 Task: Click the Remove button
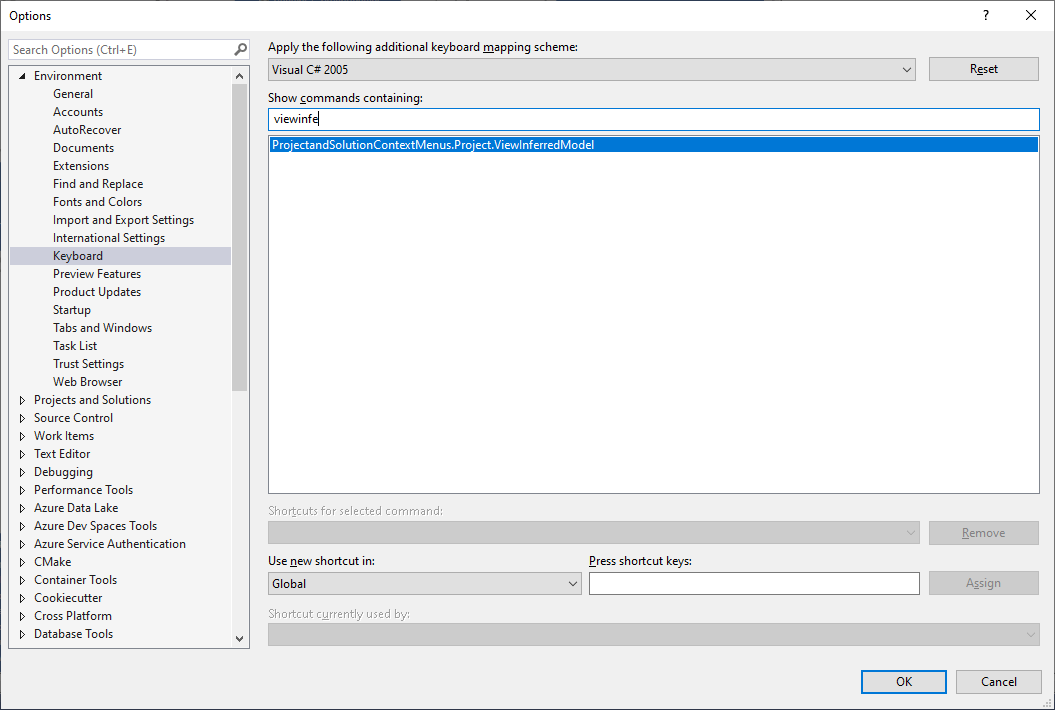point(983,532)
